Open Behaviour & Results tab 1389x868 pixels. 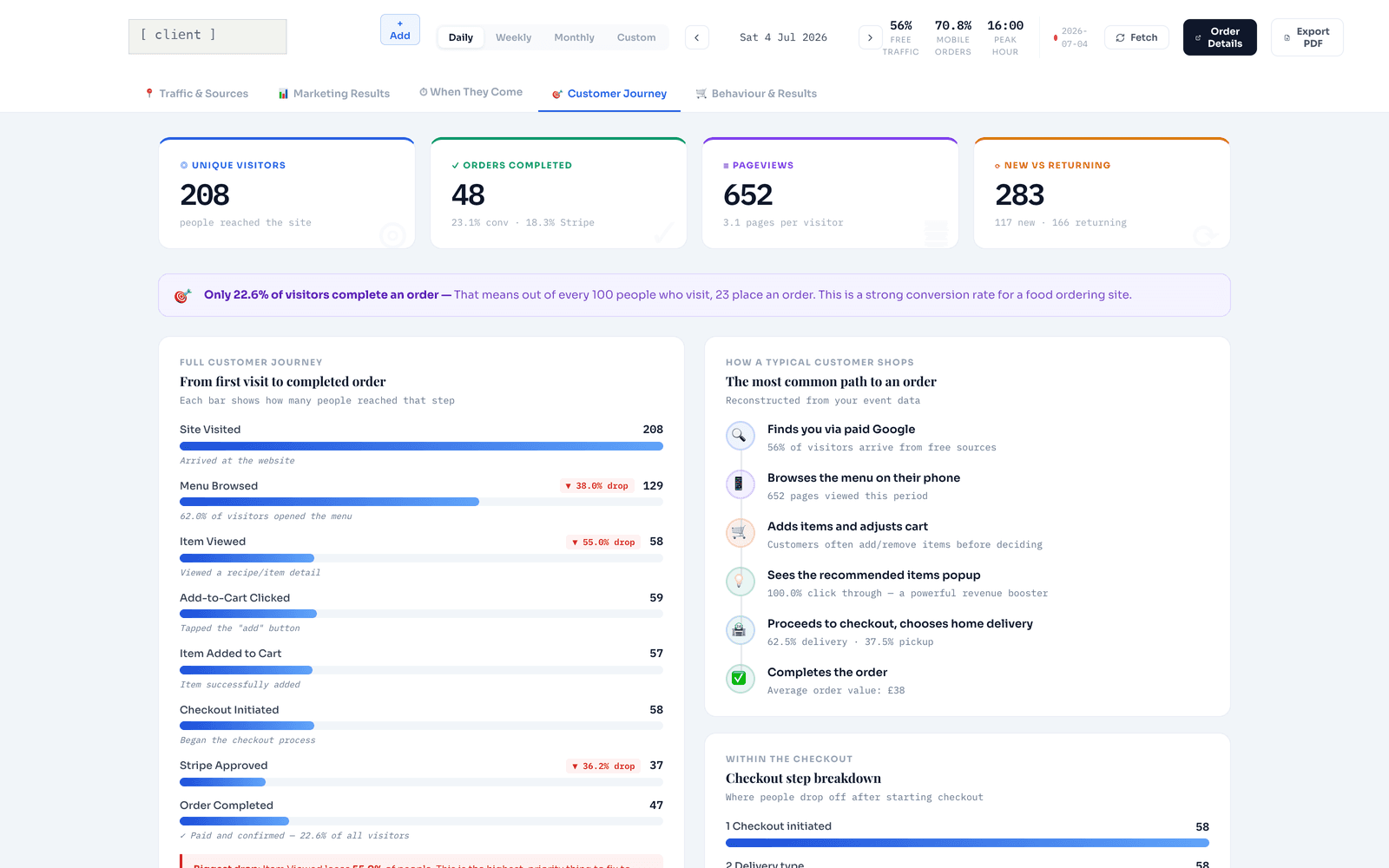point(756,94)
